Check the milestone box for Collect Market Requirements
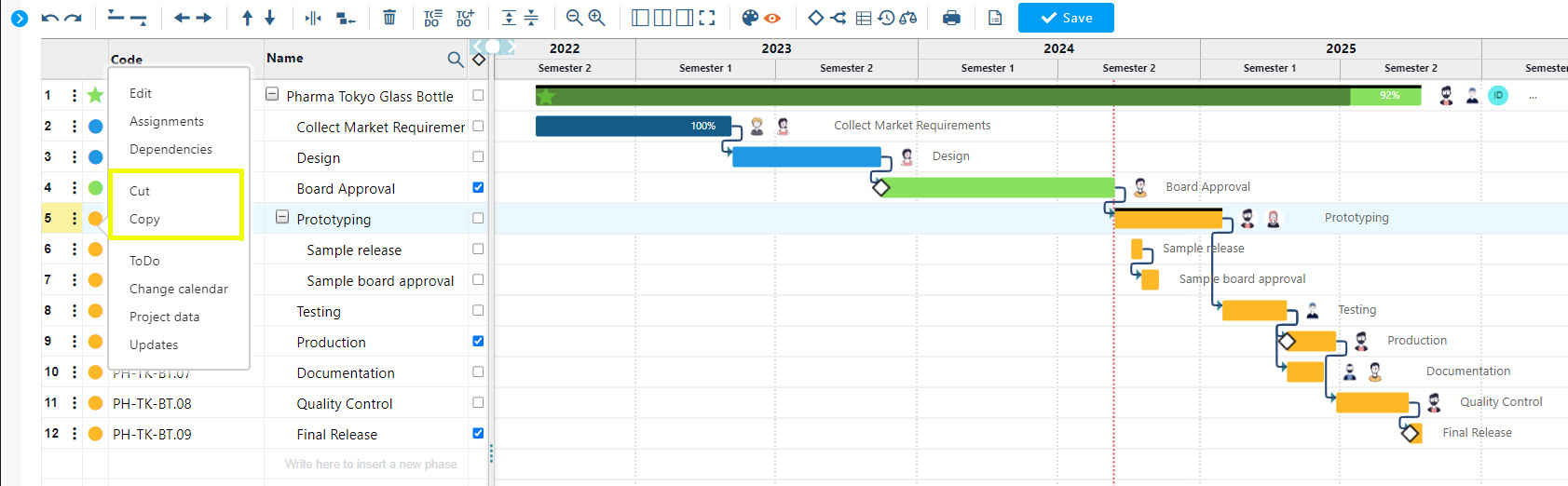The height and width of the screenshot is (486, 1568). click(478, 126)
